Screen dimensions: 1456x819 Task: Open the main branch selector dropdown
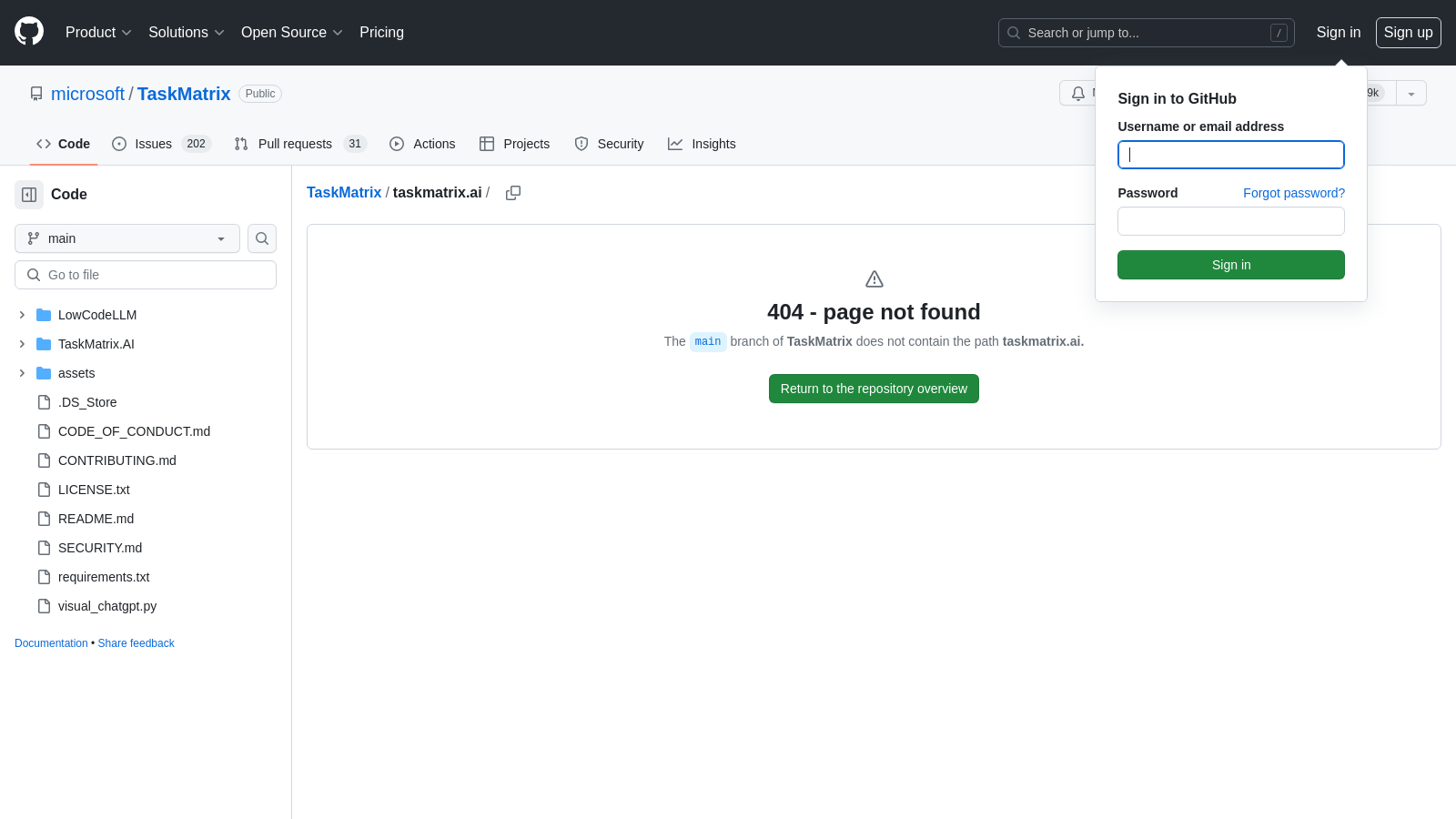(x=126, y=238)
